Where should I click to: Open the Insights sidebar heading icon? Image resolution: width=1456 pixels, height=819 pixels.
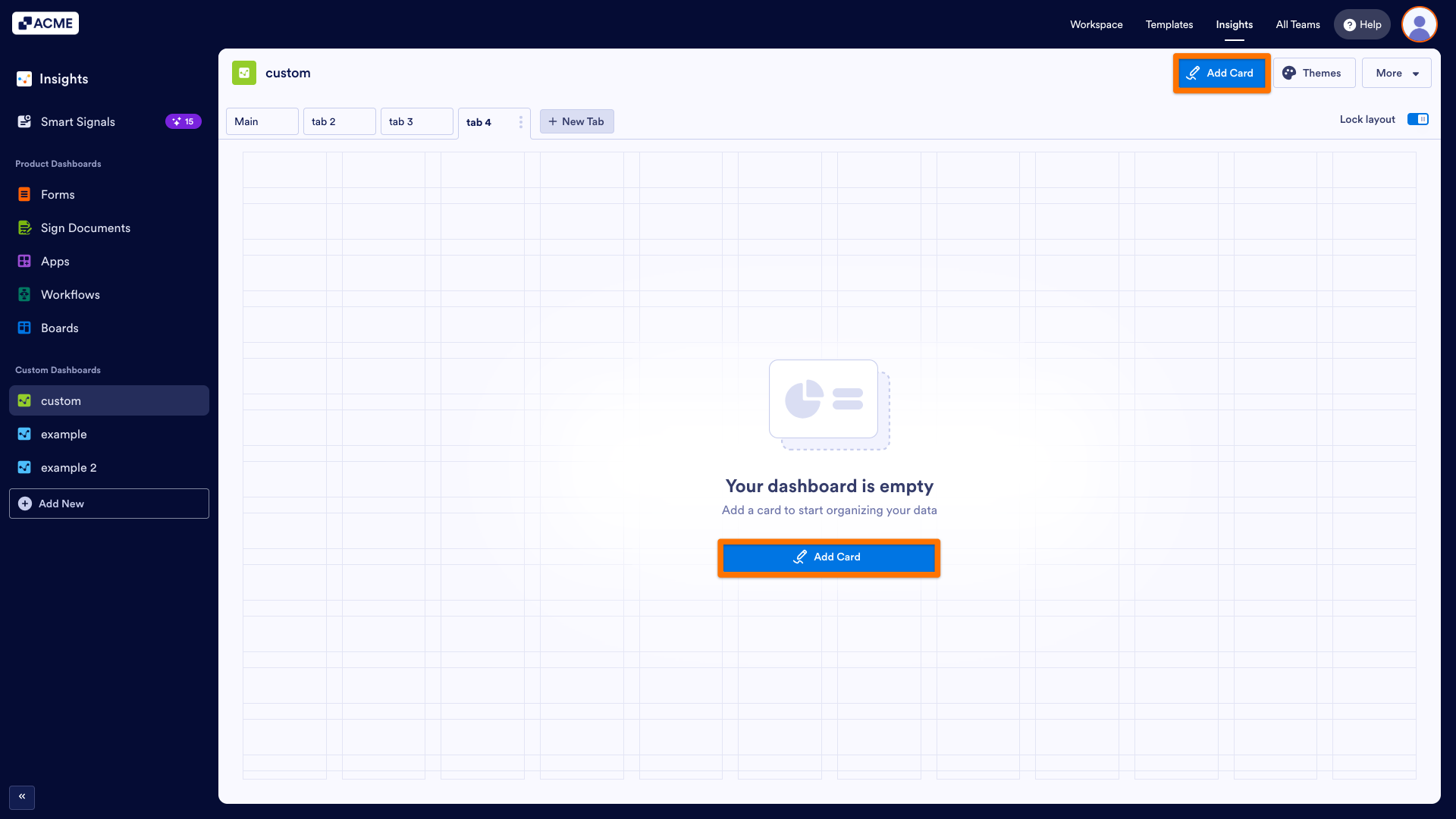click(24, 79)
